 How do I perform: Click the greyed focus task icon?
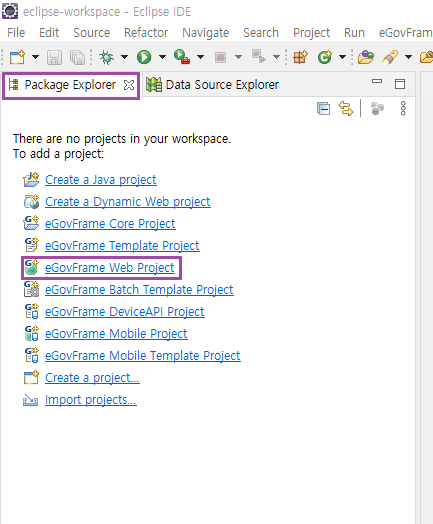378,109
